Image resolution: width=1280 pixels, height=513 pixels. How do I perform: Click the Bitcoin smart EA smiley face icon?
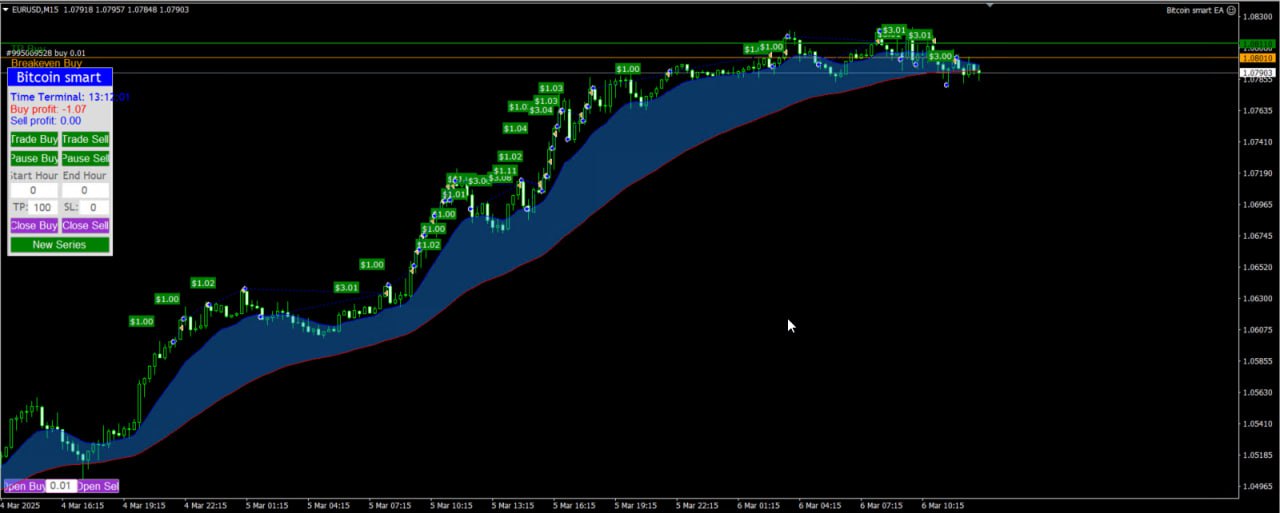[x=1232, y=10]
